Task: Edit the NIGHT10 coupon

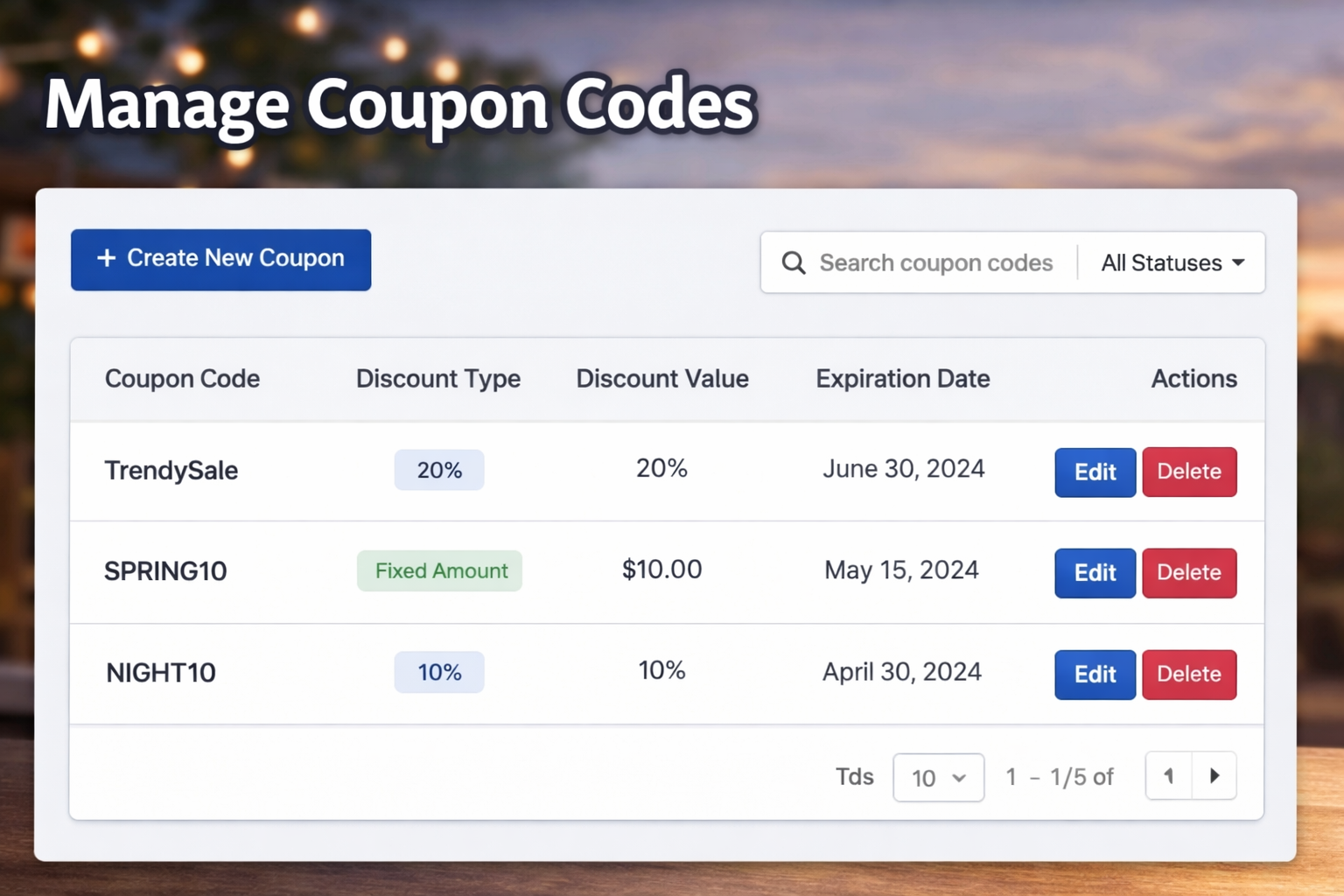Action: tap(1095, 675)
